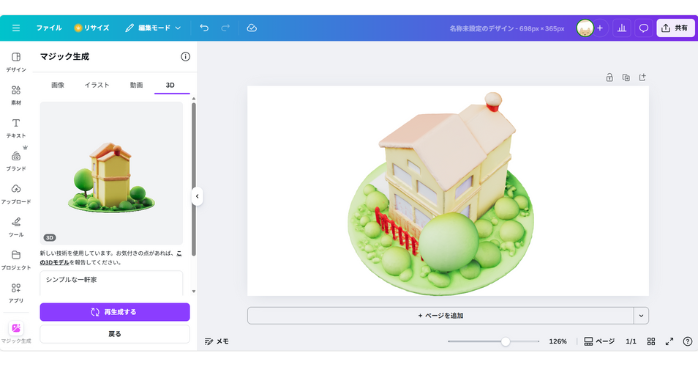Click the 1/1 page indicator
The width and height of the screenshot is (698, 365).
point(631,341)
